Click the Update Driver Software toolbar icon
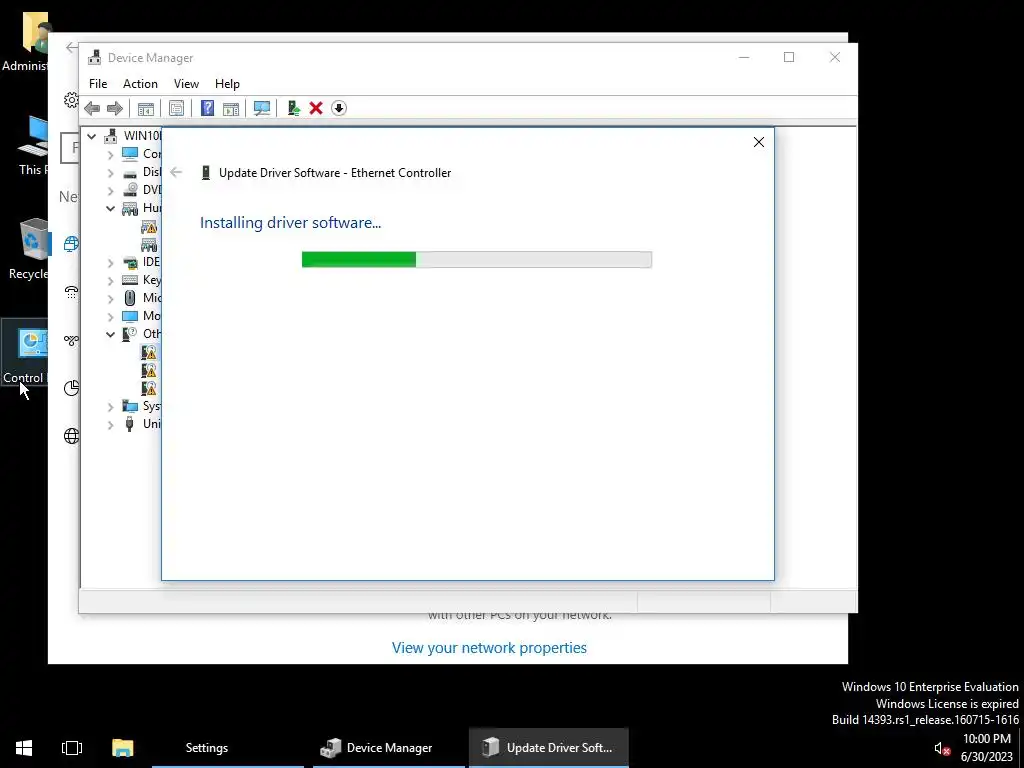The width and height of the screenshot is (1024, 768). pyautogui.click(x=293, y=108)
